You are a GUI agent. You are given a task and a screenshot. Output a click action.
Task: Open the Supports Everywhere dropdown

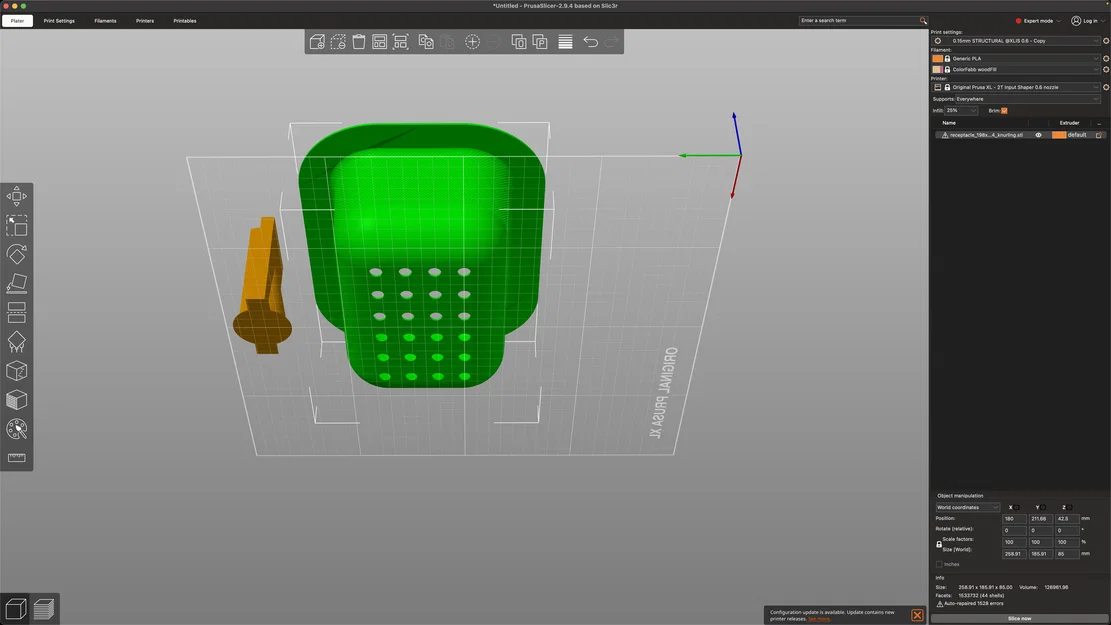coord(1027,99)
